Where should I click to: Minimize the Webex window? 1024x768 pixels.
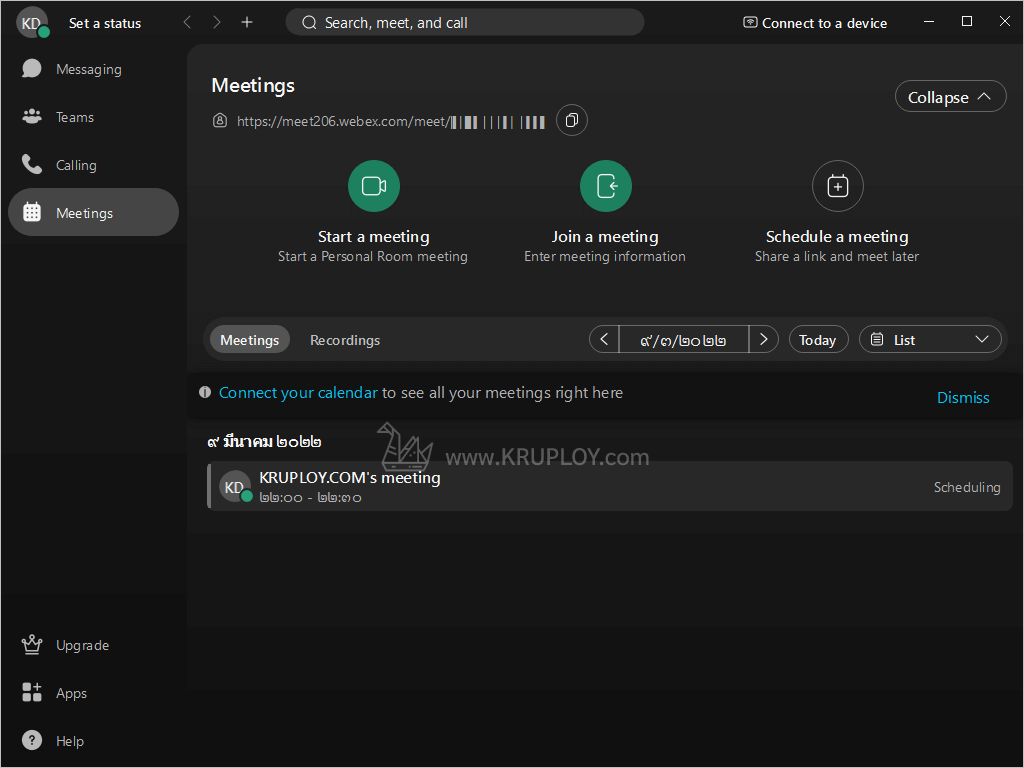pos(929,22)
